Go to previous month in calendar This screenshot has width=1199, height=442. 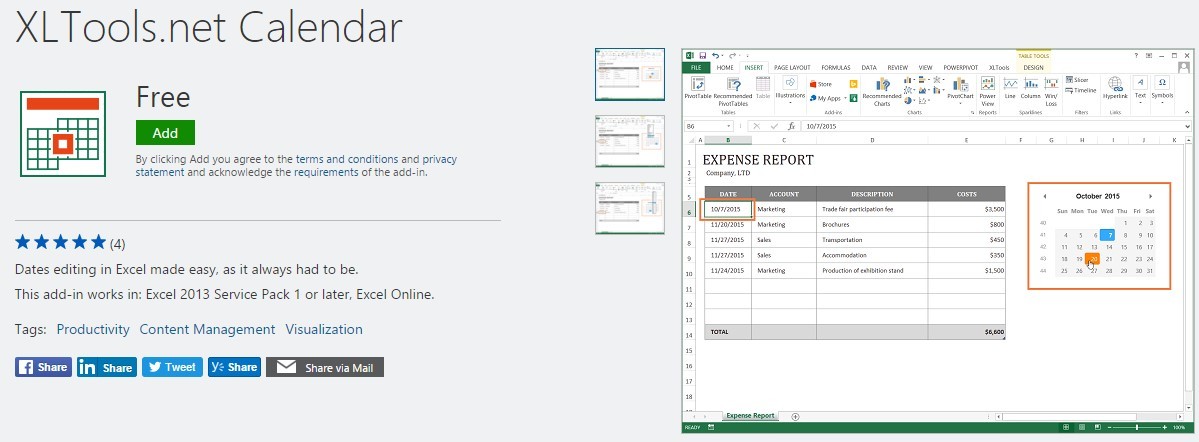point(1045,197)
